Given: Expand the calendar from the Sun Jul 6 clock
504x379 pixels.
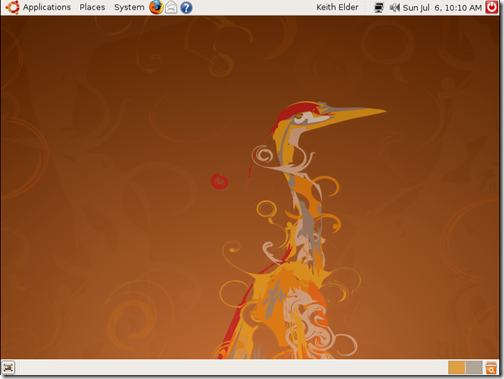Looking at the screenshot, I should click(442, 8).
